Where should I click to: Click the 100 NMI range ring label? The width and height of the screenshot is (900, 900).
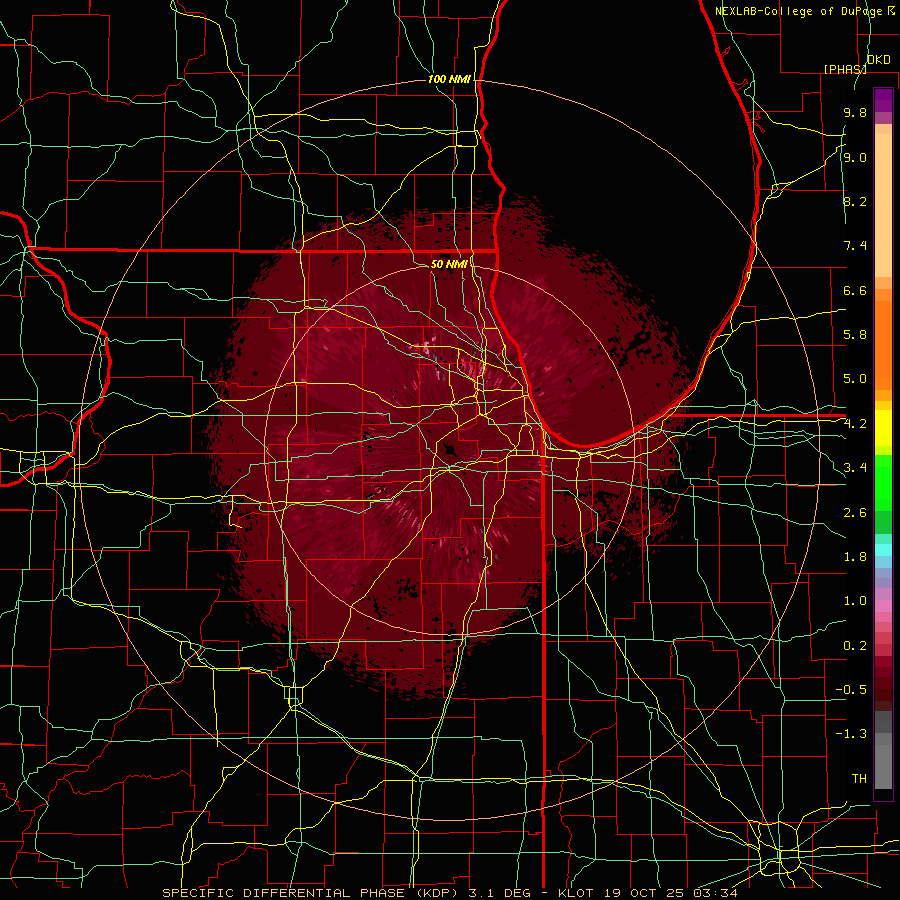pos(449,79)
